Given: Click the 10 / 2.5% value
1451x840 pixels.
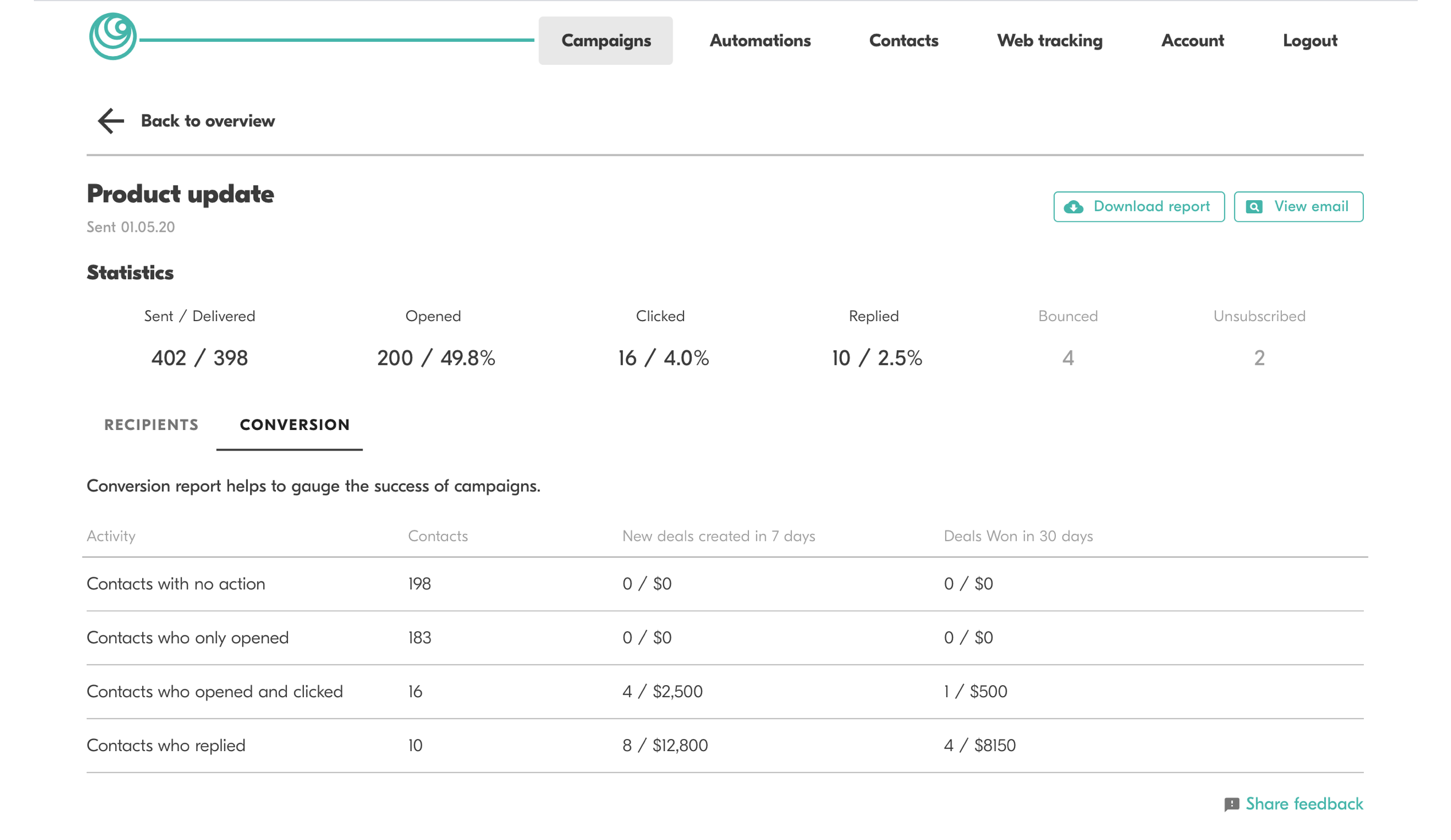Looking at the screenshot, I should (x=876, y=358).
